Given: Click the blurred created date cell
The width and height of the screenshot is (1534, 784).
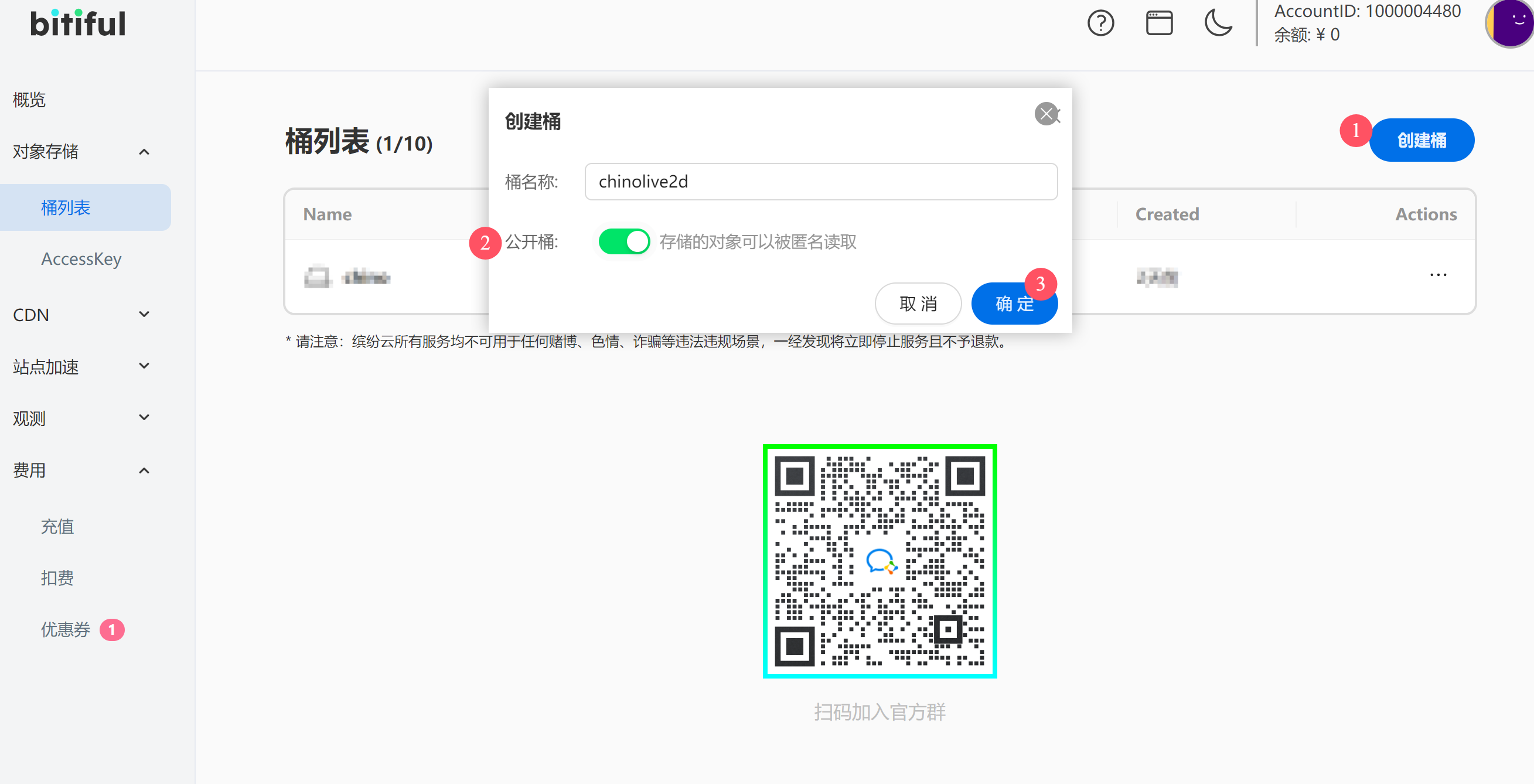Looking at the screenshot, I should point(1157,277).
